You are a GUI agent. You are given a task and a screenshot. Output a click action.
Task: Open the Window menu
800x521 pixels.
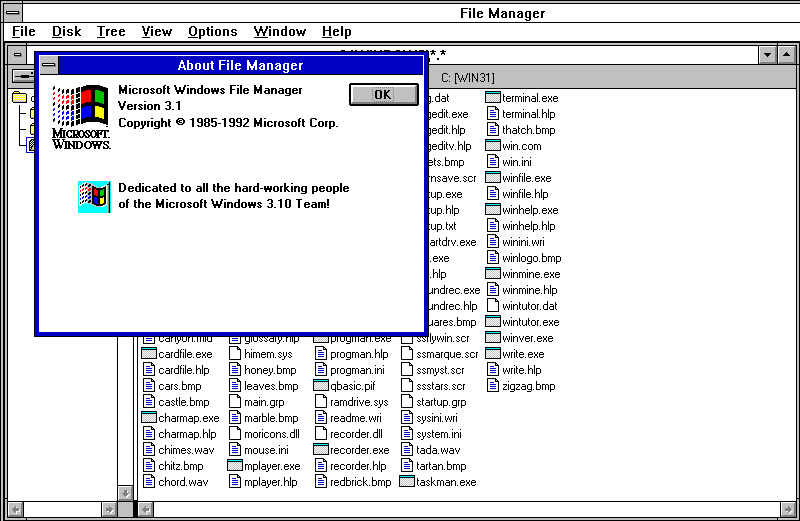(x=280, y=32)
